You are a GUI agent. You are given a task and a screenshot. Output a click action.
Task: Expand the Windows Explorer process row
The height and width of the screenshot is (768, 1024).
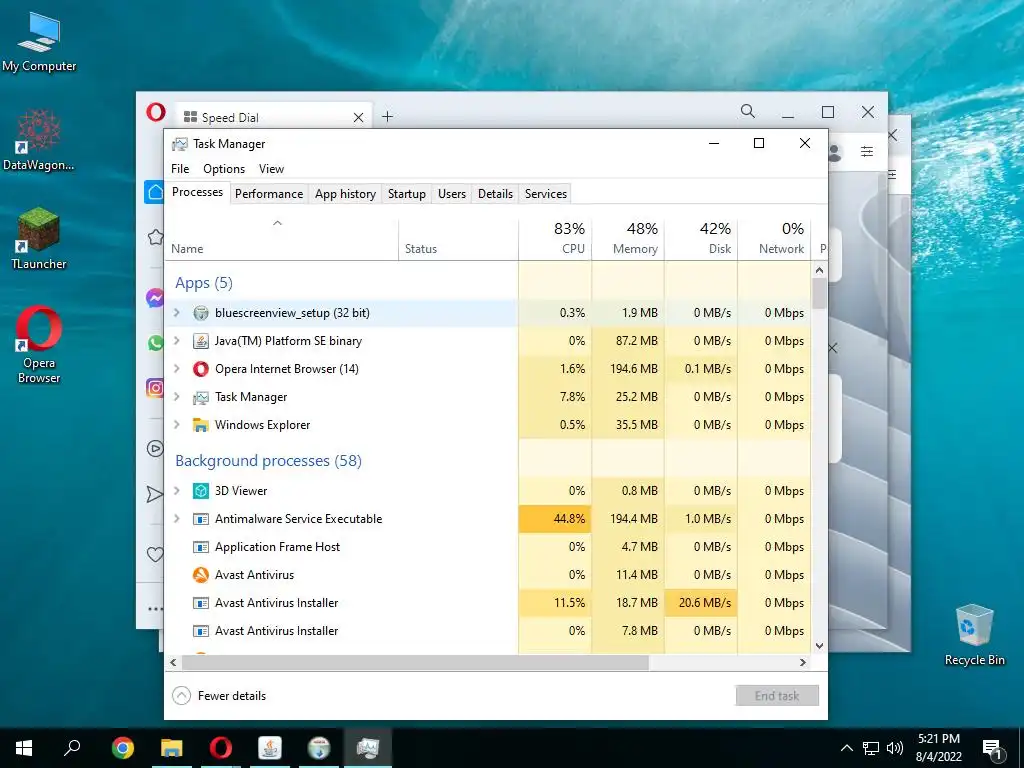(x=176, y=425)
